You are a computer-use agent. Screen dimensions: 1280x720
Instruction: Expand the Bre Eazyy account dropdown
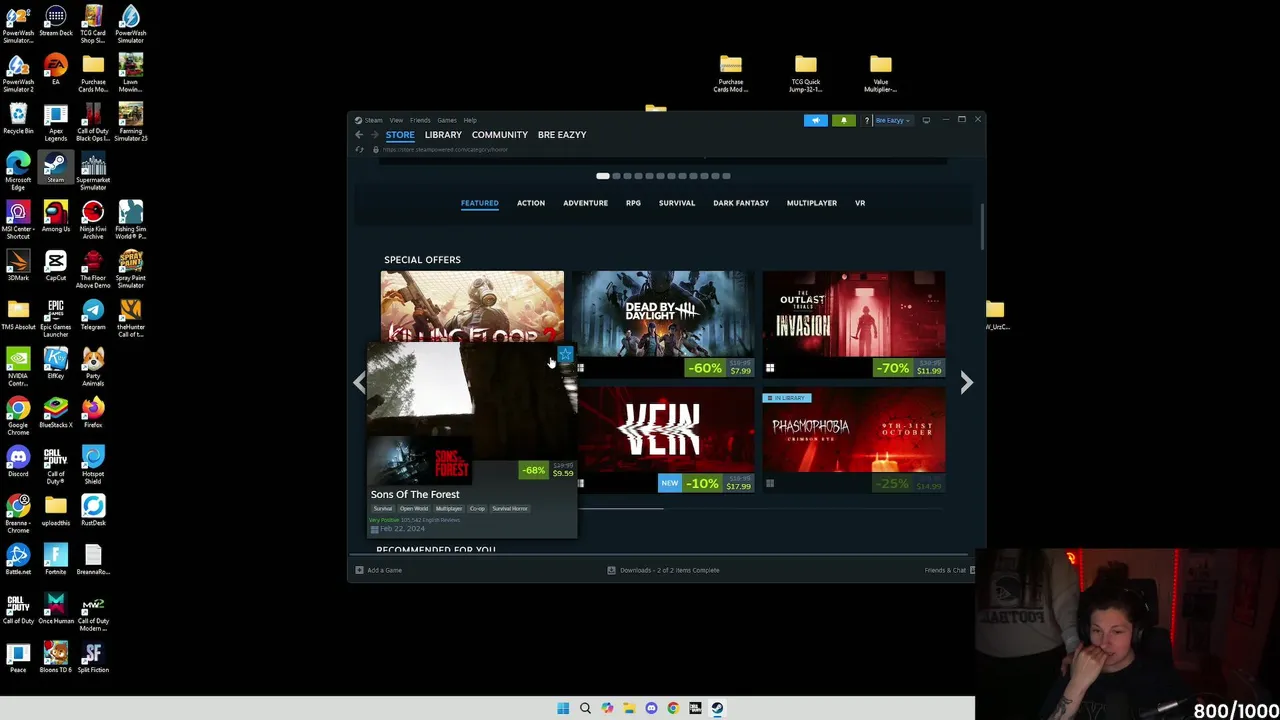click(x=892, y=120)
